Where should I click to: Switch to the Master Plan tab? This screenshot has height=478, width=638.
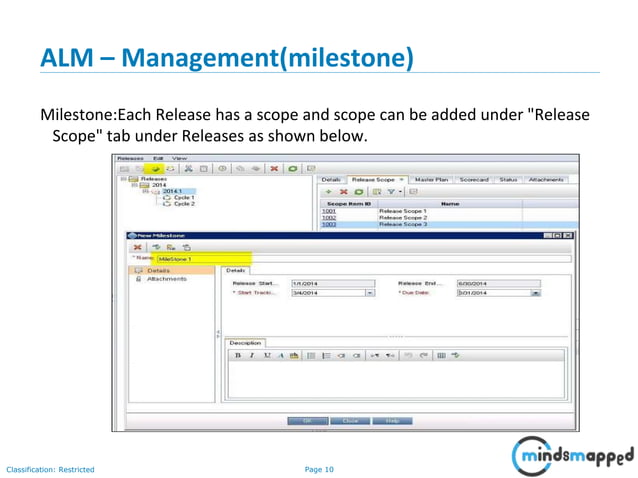click(431, 179)
